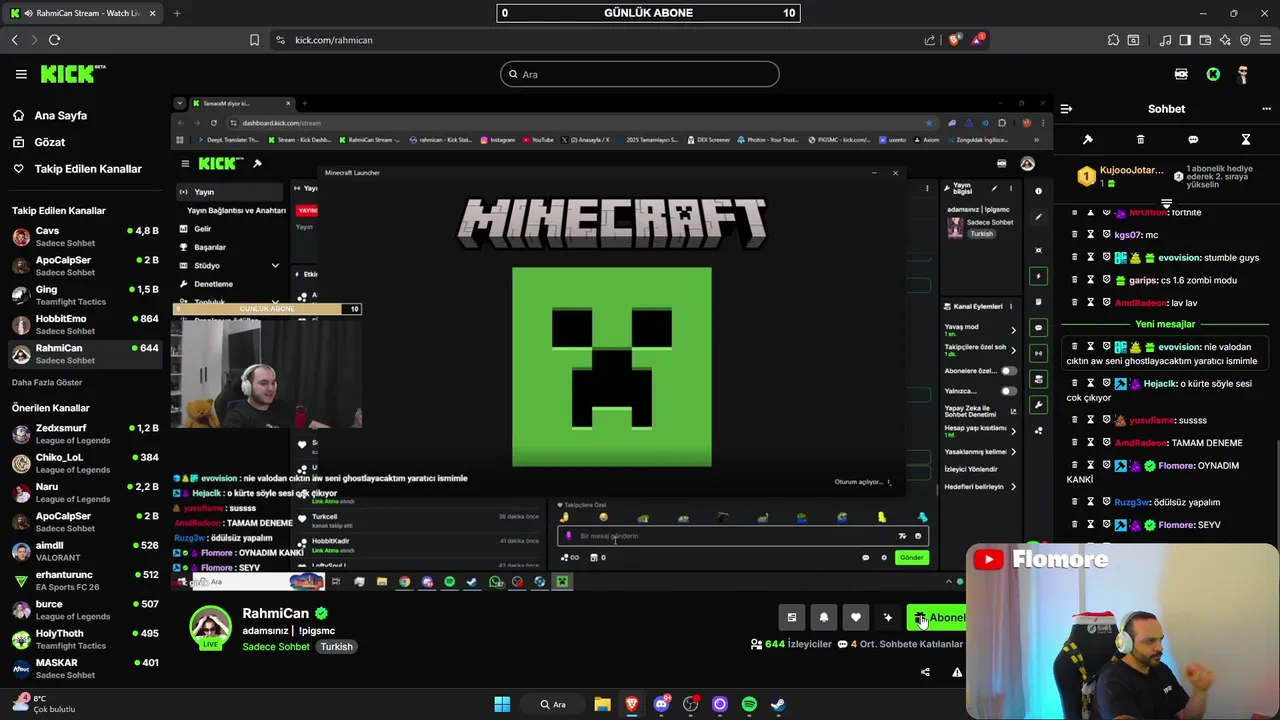Open the 'Hesap yaşı kısıtlaması' arrow
The image size is (1280, 720).
click(x=1013, y=431)
